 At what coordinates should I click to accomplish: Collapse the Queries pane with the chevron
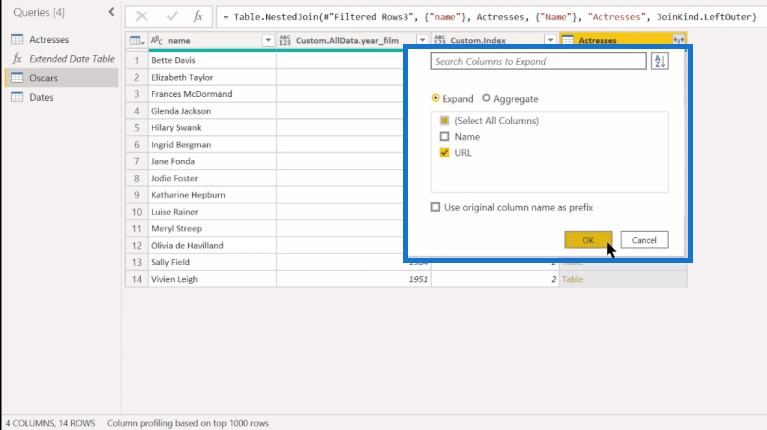(x=111, y=12)
